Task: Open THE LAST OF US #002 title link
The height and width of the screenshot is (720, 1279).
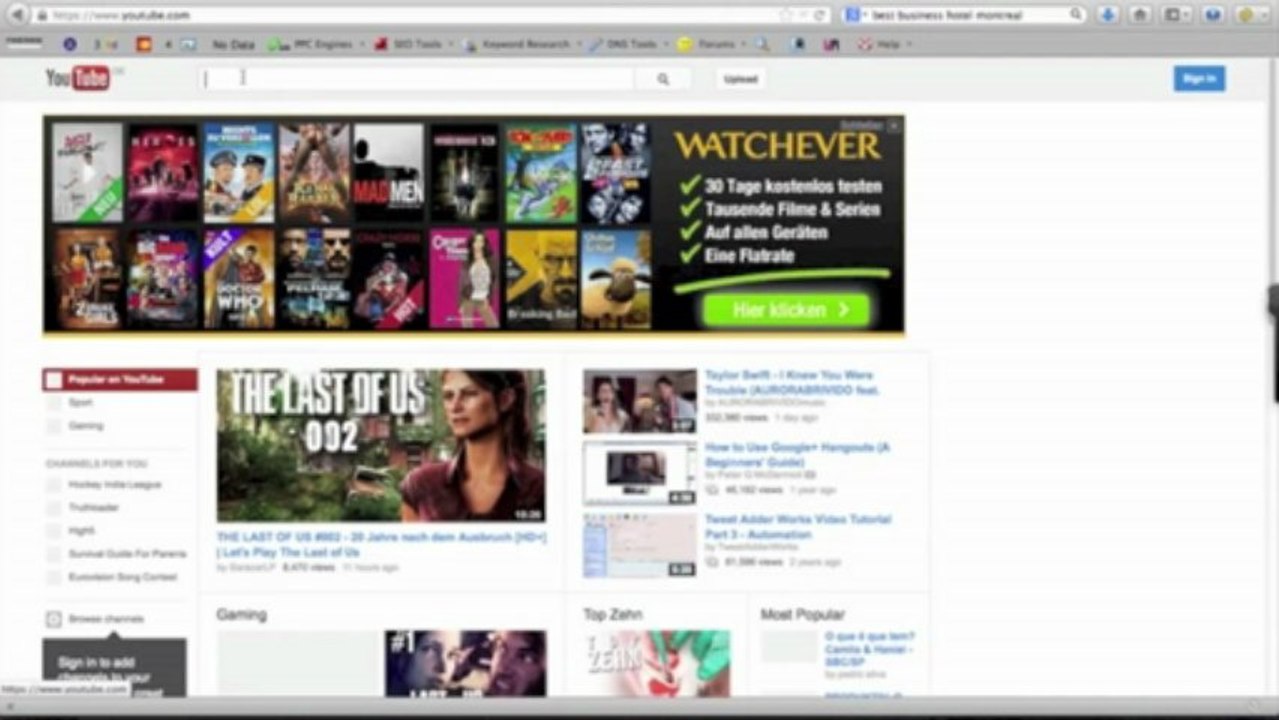Action: point(381,544)
